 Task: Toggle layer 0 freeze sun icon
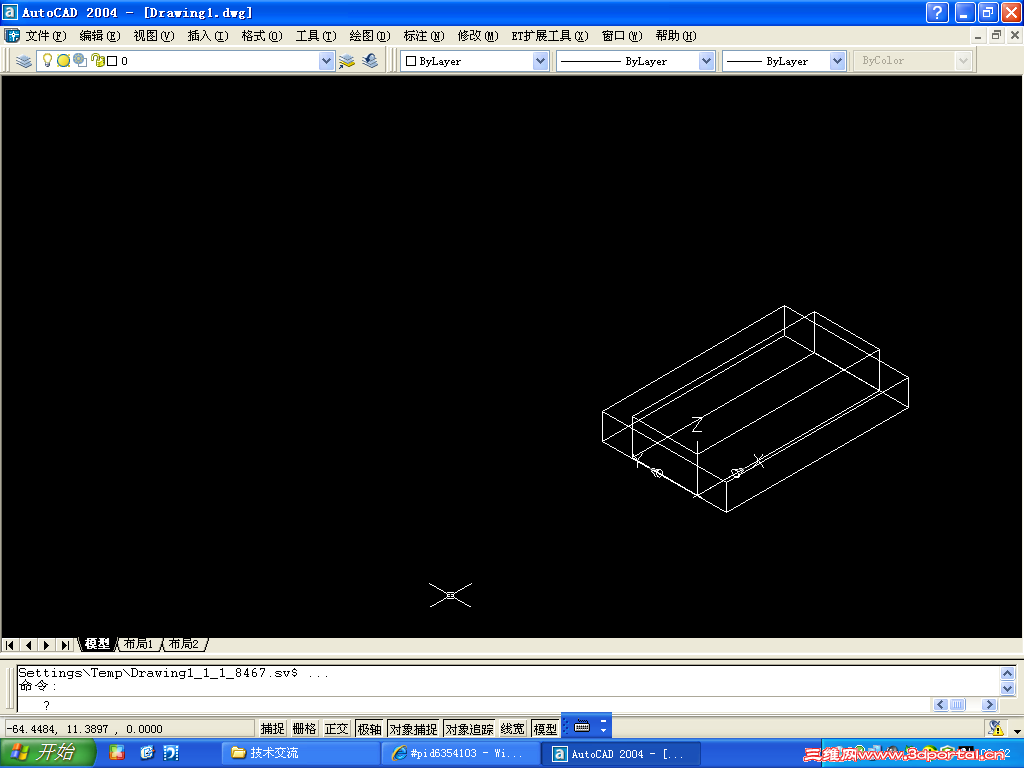[63, 61]
